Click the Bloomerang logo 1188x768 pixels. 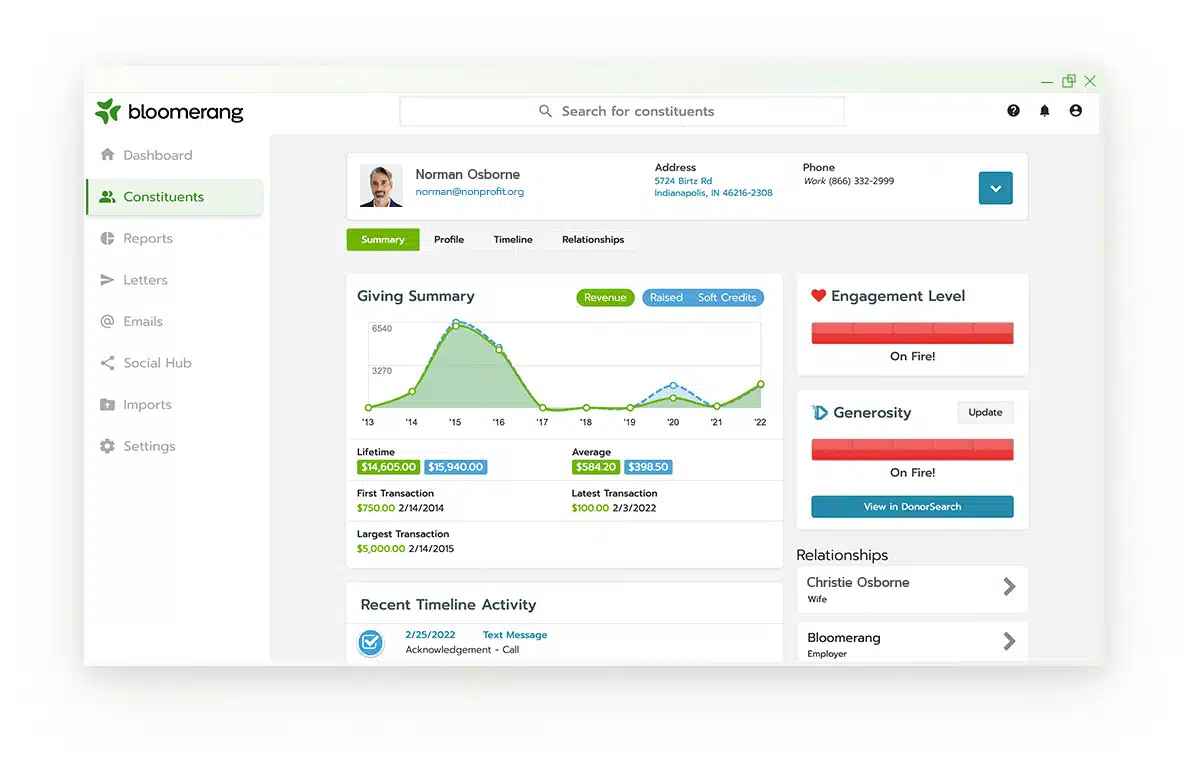pyautogui.click(x=169, y=111)
